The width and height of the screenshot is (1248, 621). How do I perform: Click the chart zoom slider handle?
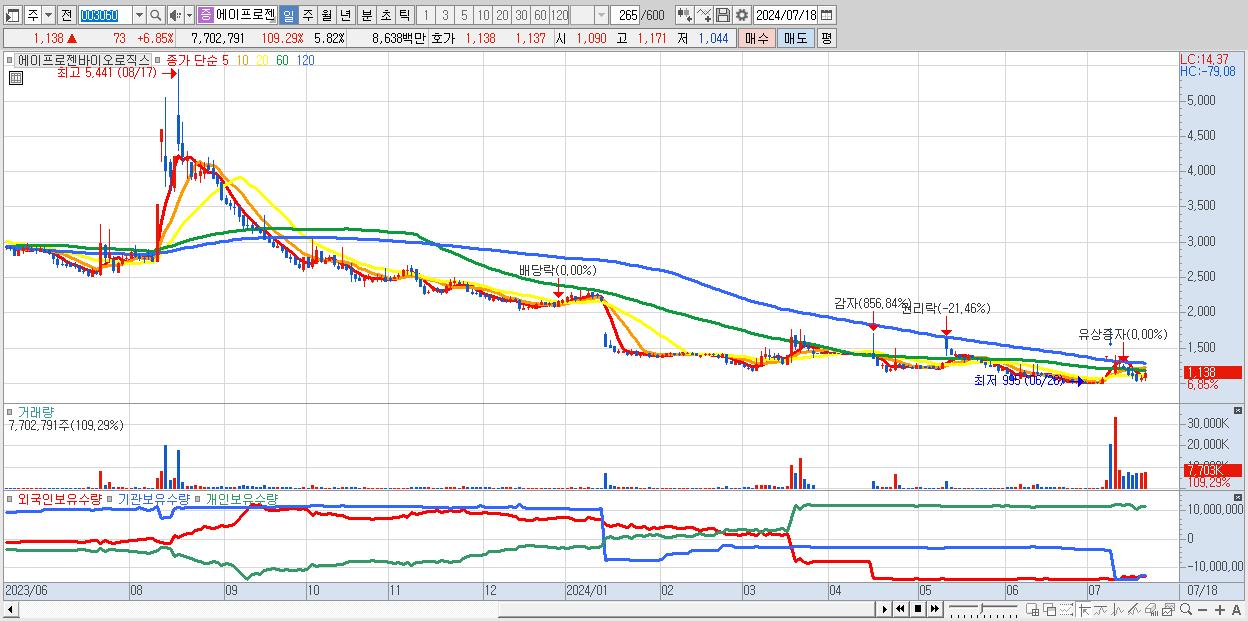coord(981,608)
